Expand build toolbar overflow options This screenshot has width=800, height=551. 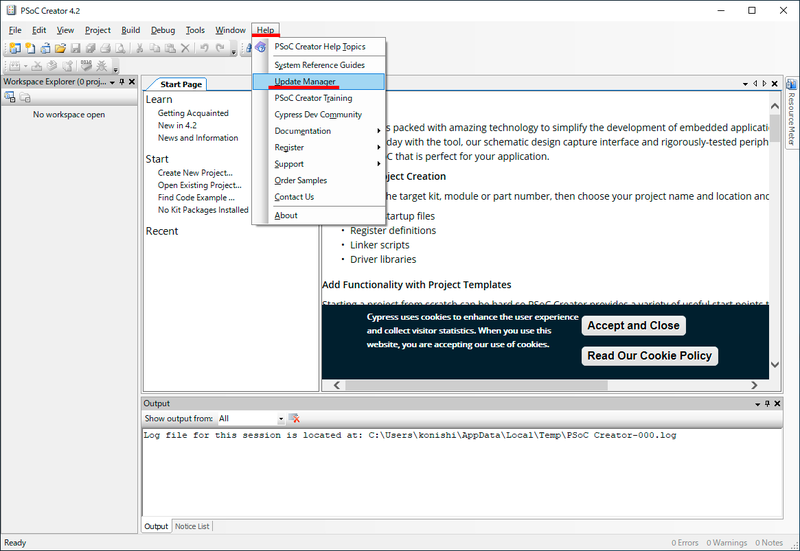tap(115, 67)
